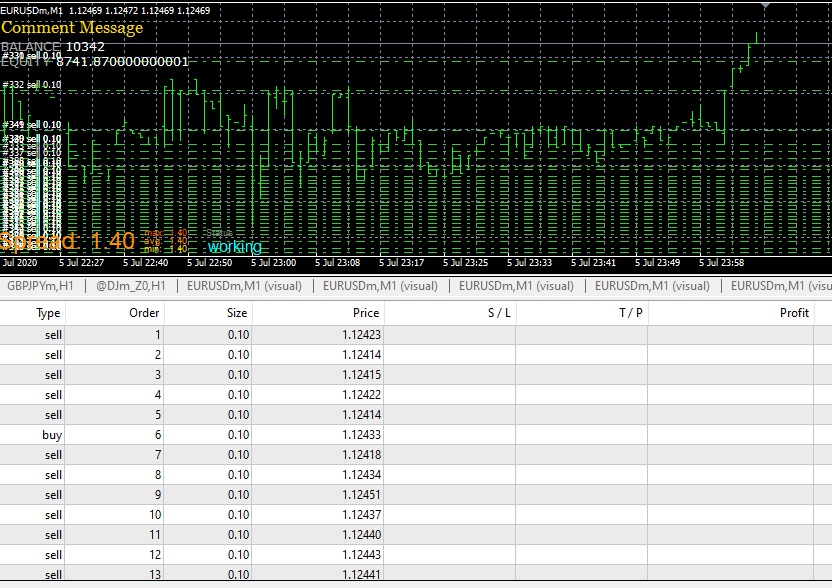Click the cyan working status label
This screenshot has width=832, height=588.
coord(235,247)
